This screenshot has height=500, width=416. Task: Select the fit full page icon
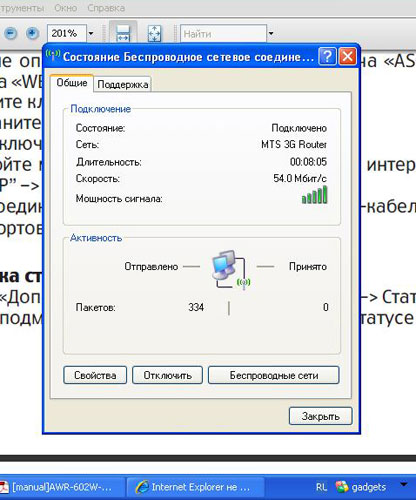154,33
